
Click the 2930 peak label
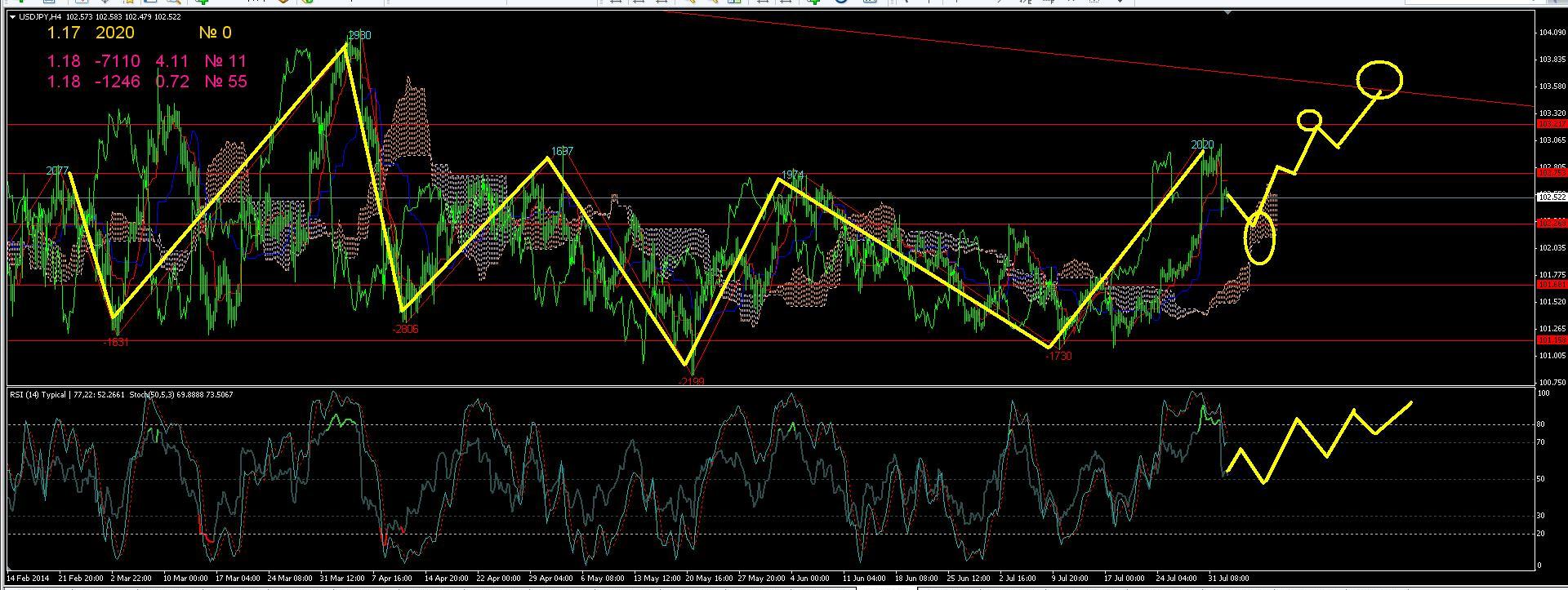coord(359,35)
